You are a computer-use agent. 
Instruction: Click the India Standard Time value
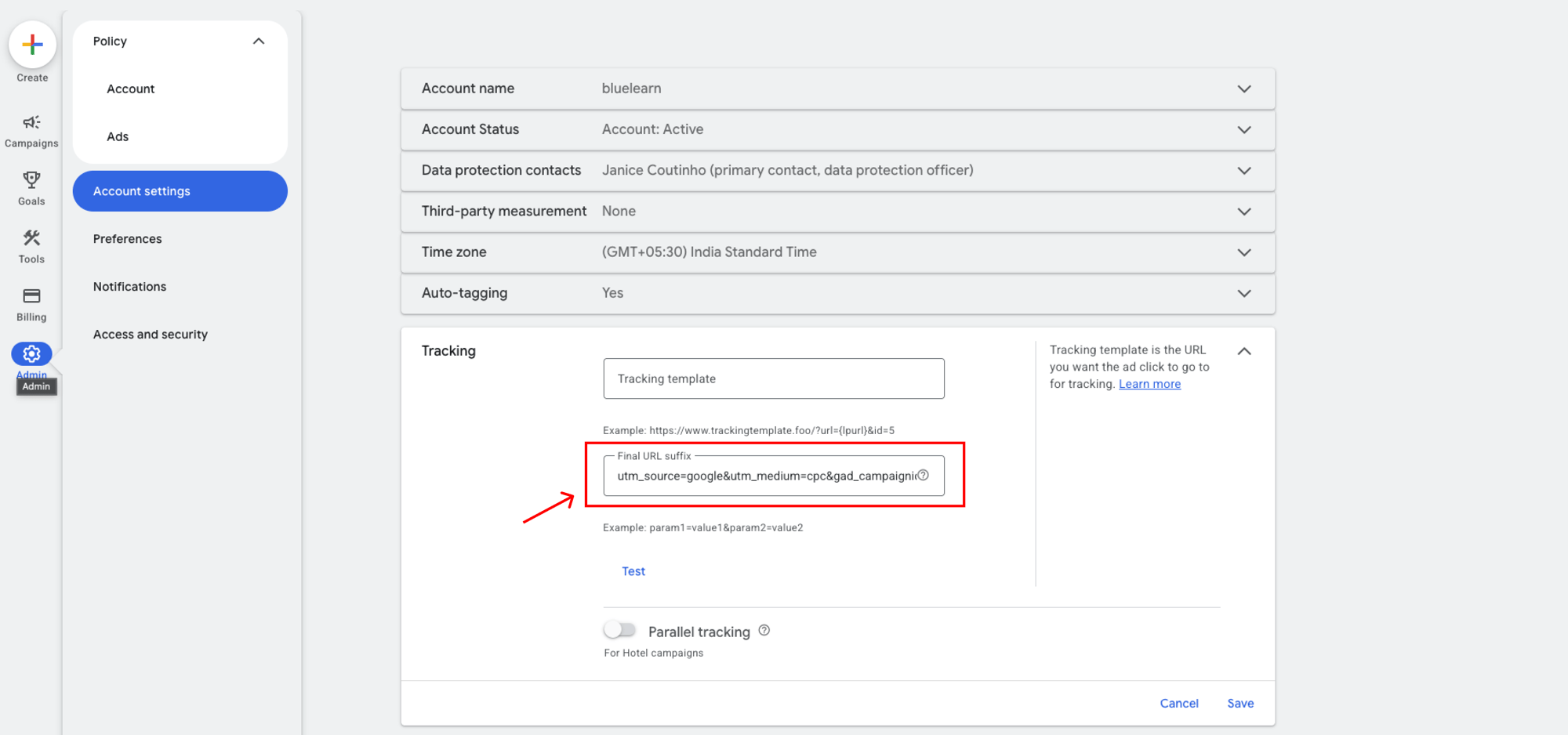point(709,252)
